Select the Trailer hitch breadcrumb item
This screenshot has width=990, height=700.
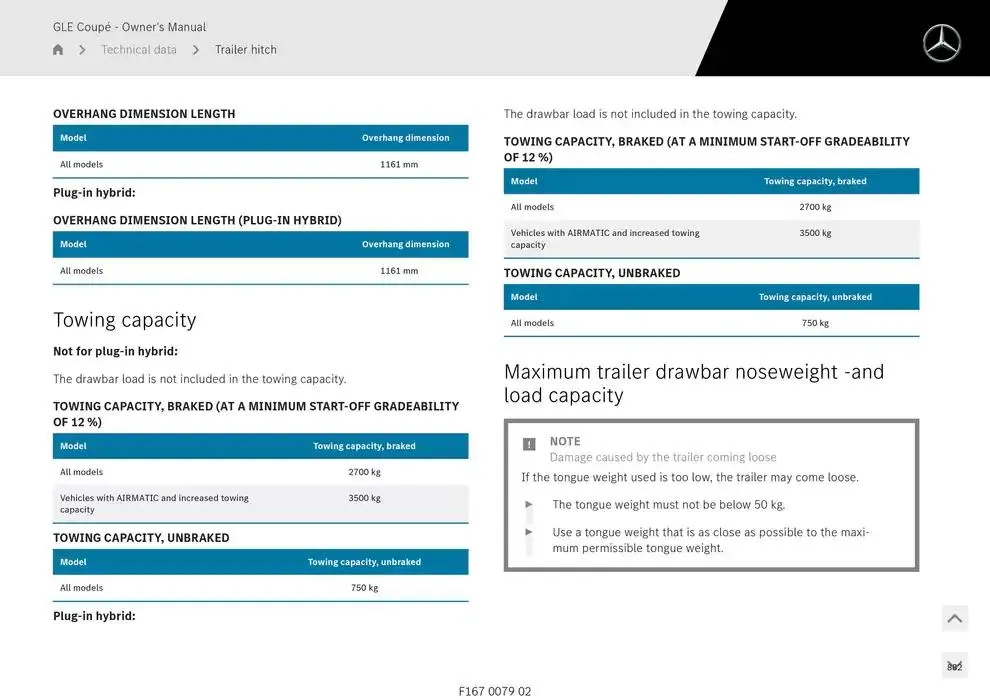pyautogui.click(x=246, y=50)
